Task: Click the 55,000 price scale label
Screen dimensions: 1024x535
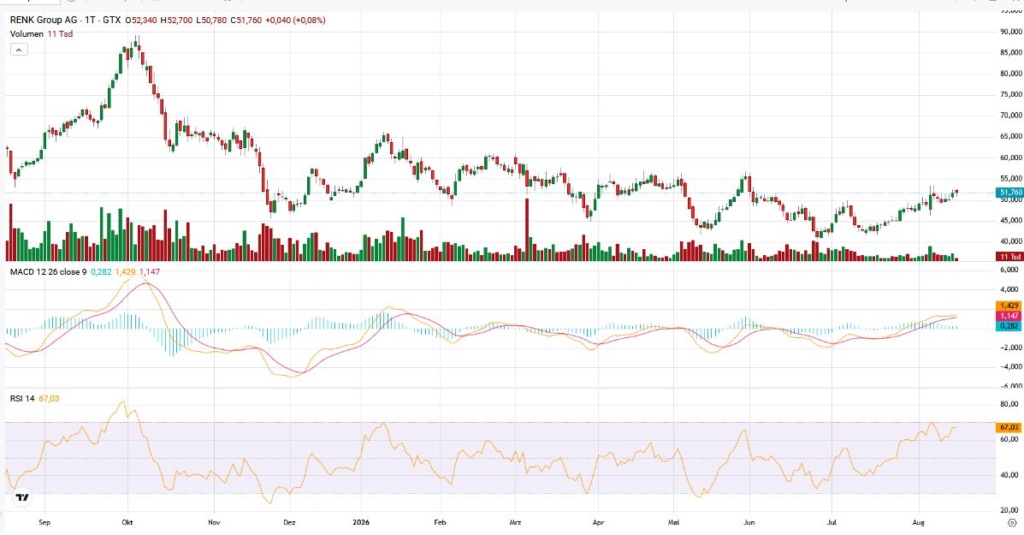Action: pyautogui.click(x=1011, y=178)
